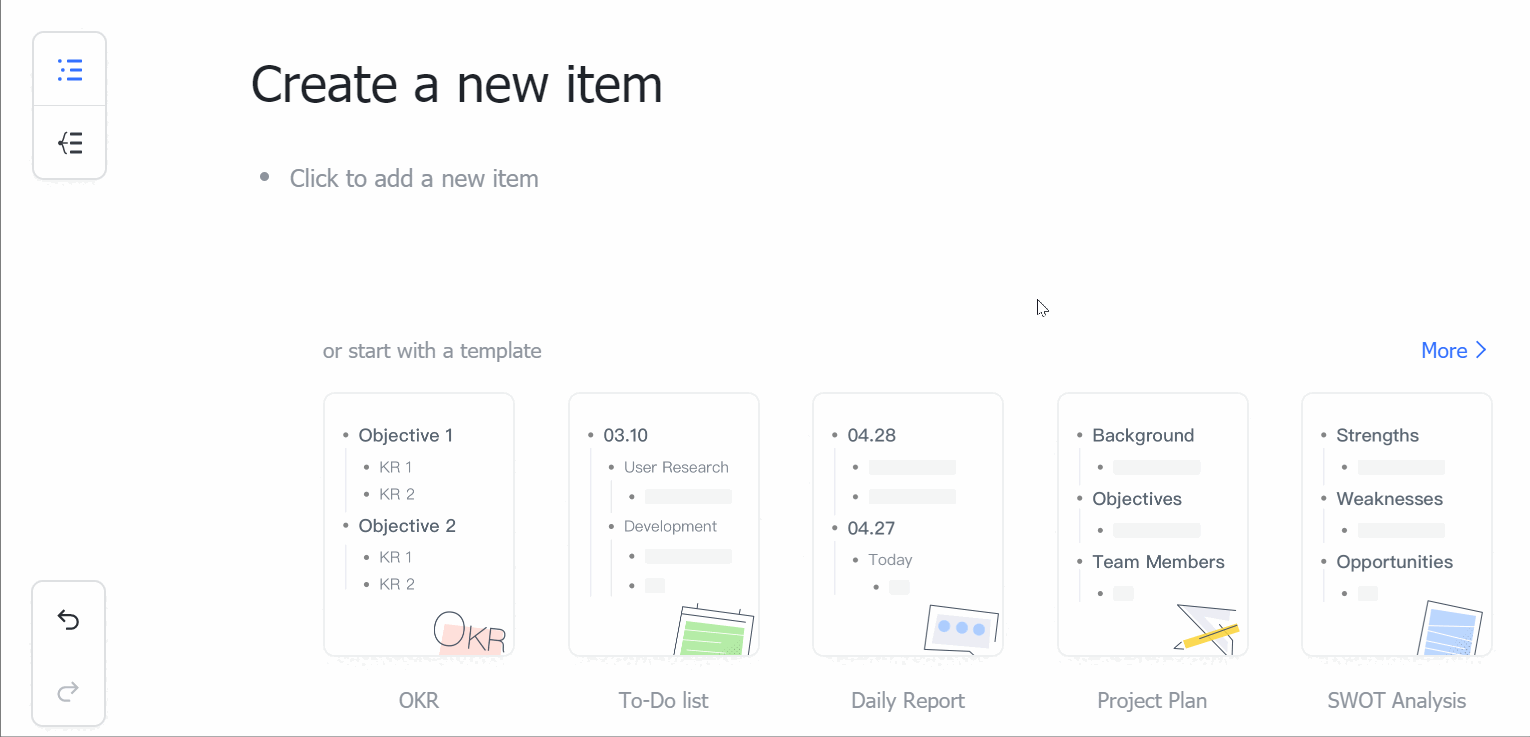Select the SWOT Analysis template
The image size is (1530, 737).
[1396, 525]
